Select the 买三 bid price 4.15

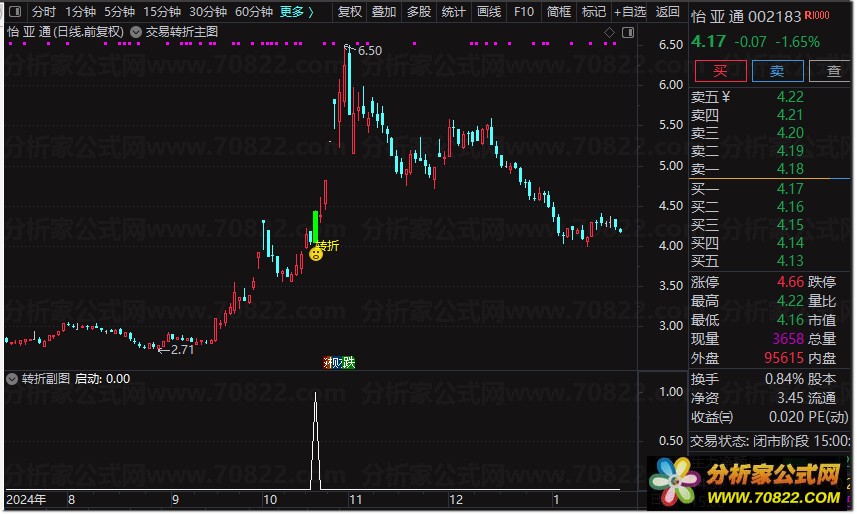[790, 225]
